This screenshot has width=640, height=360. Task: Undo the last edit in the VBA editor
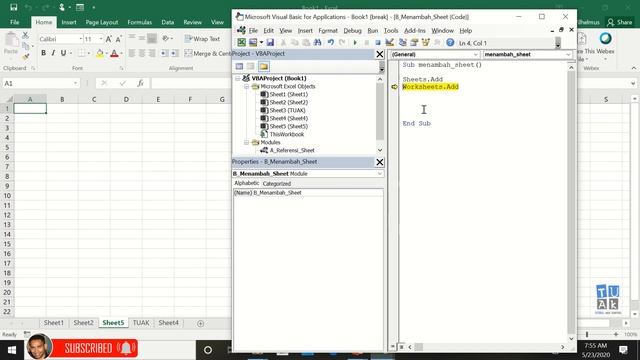point(331,42)
